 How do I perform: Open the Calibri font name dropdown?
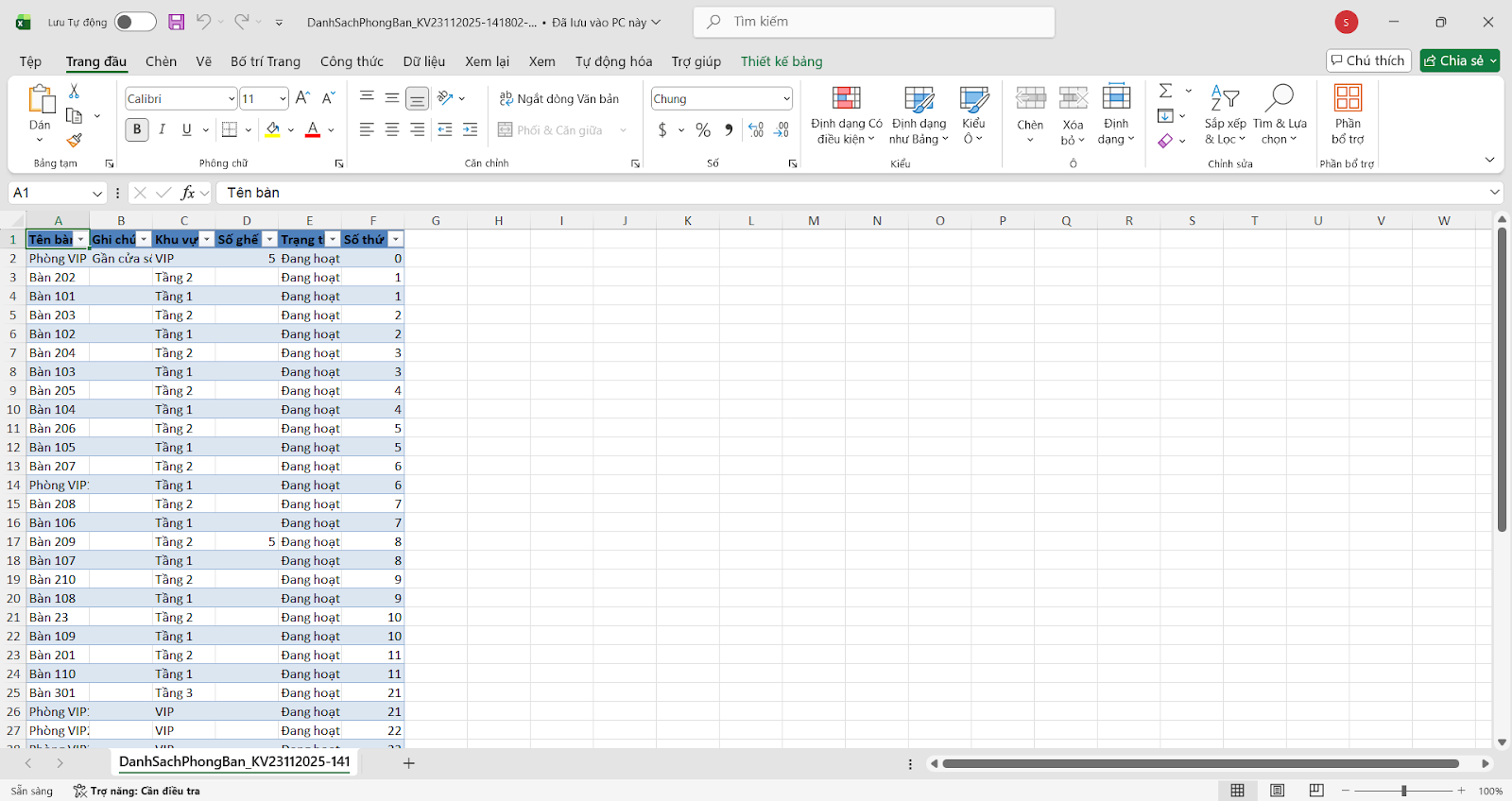click(232, 99)
